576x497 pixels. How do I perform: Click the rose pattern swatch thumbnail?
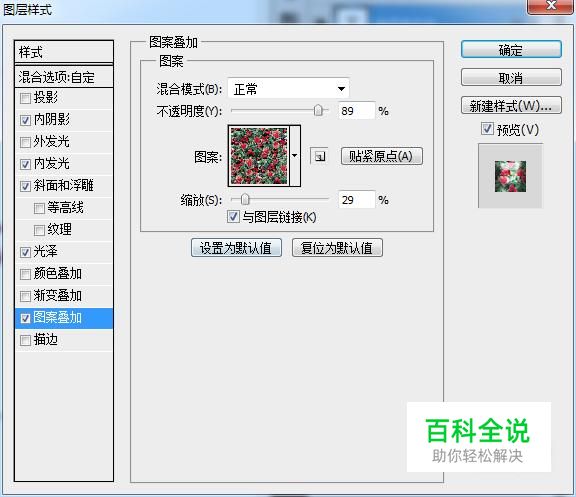pyautogui.click(x=259, y=156)
